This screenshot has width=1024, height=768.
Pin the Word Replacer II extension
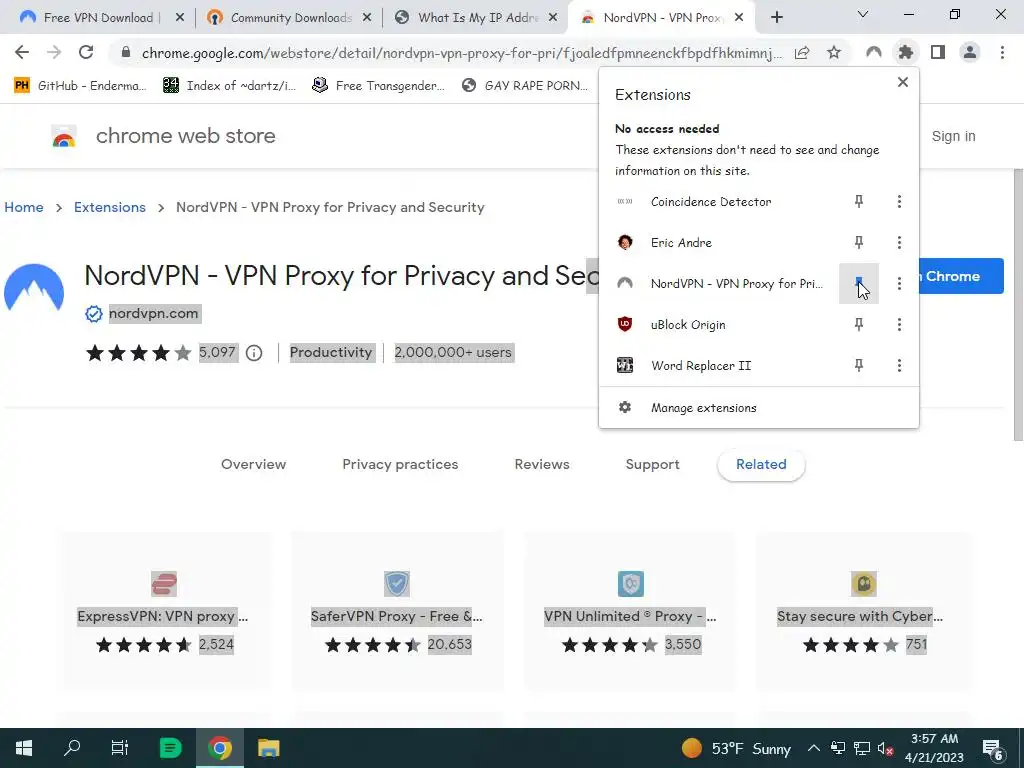[859, 366]
